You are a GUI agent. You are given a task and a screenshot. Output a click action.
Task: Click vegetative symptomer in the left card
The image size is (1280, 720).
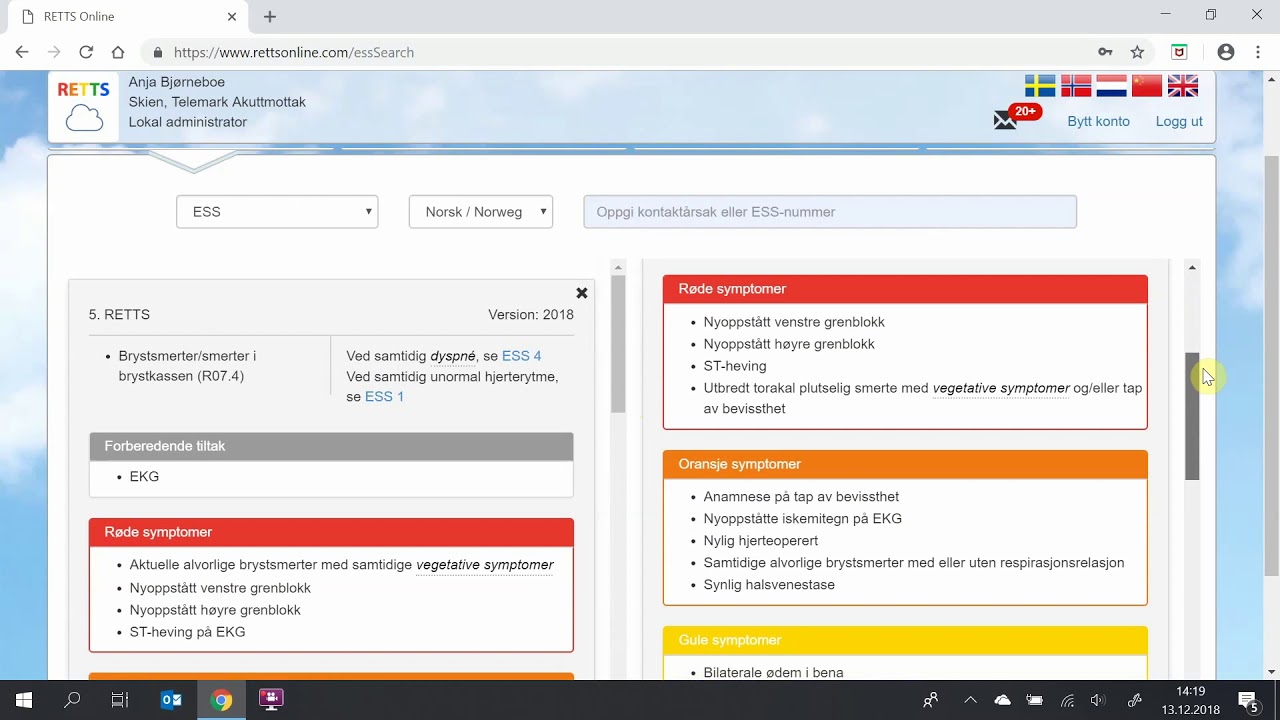point(485,565)
